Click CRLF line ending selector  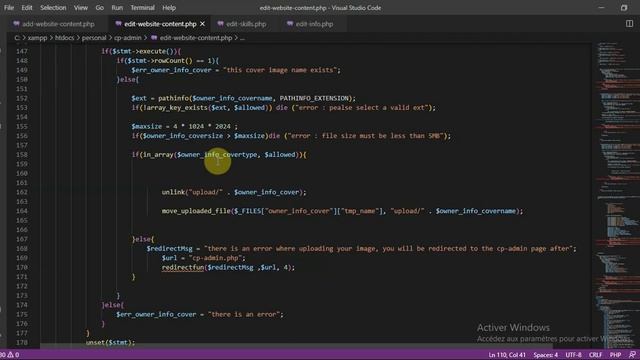pyautogui.click(x=596, y=355)
